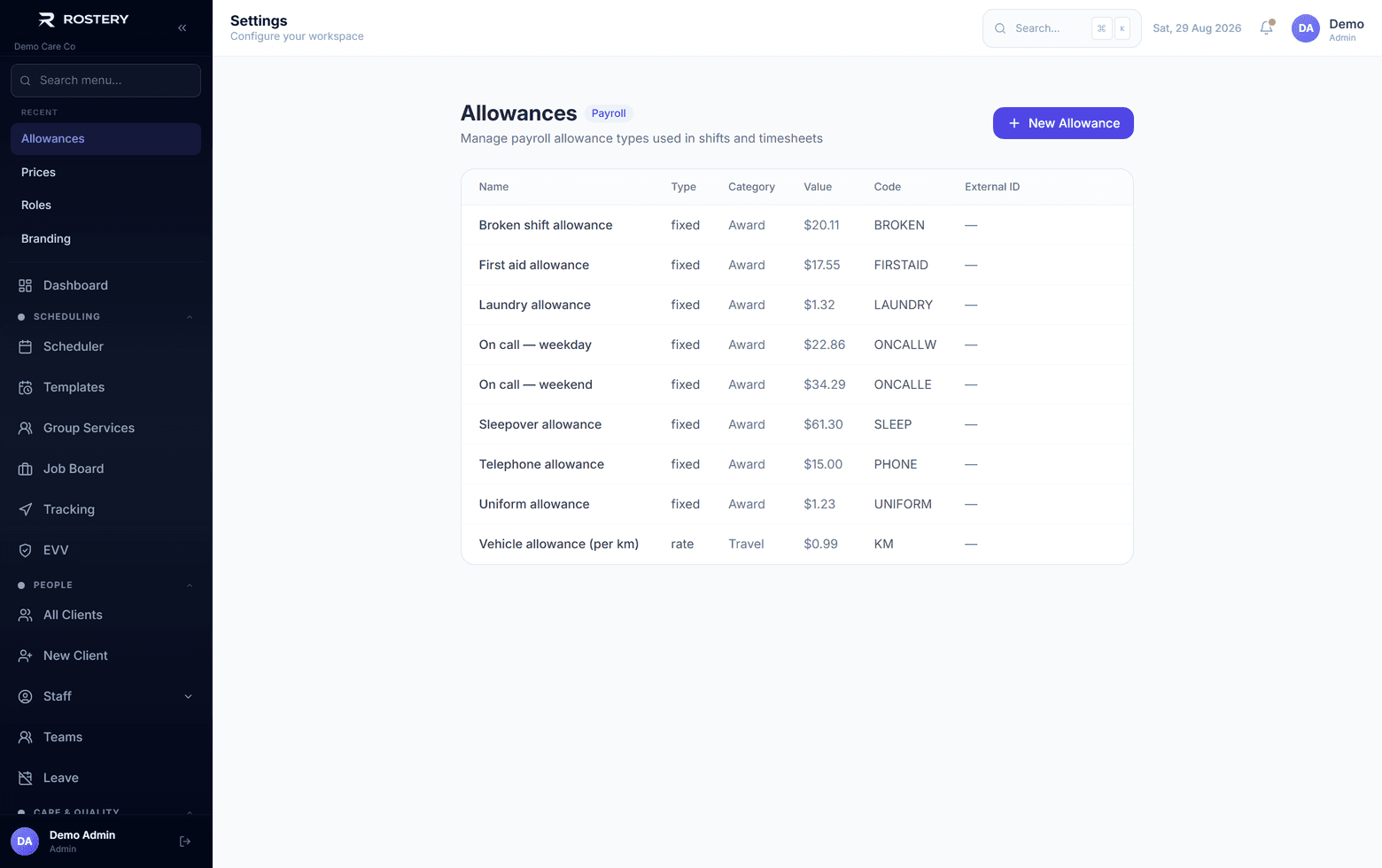
Task: Collapse the sidebar with the double chevron
Action: pyautogui.click(x=182, y=27)
